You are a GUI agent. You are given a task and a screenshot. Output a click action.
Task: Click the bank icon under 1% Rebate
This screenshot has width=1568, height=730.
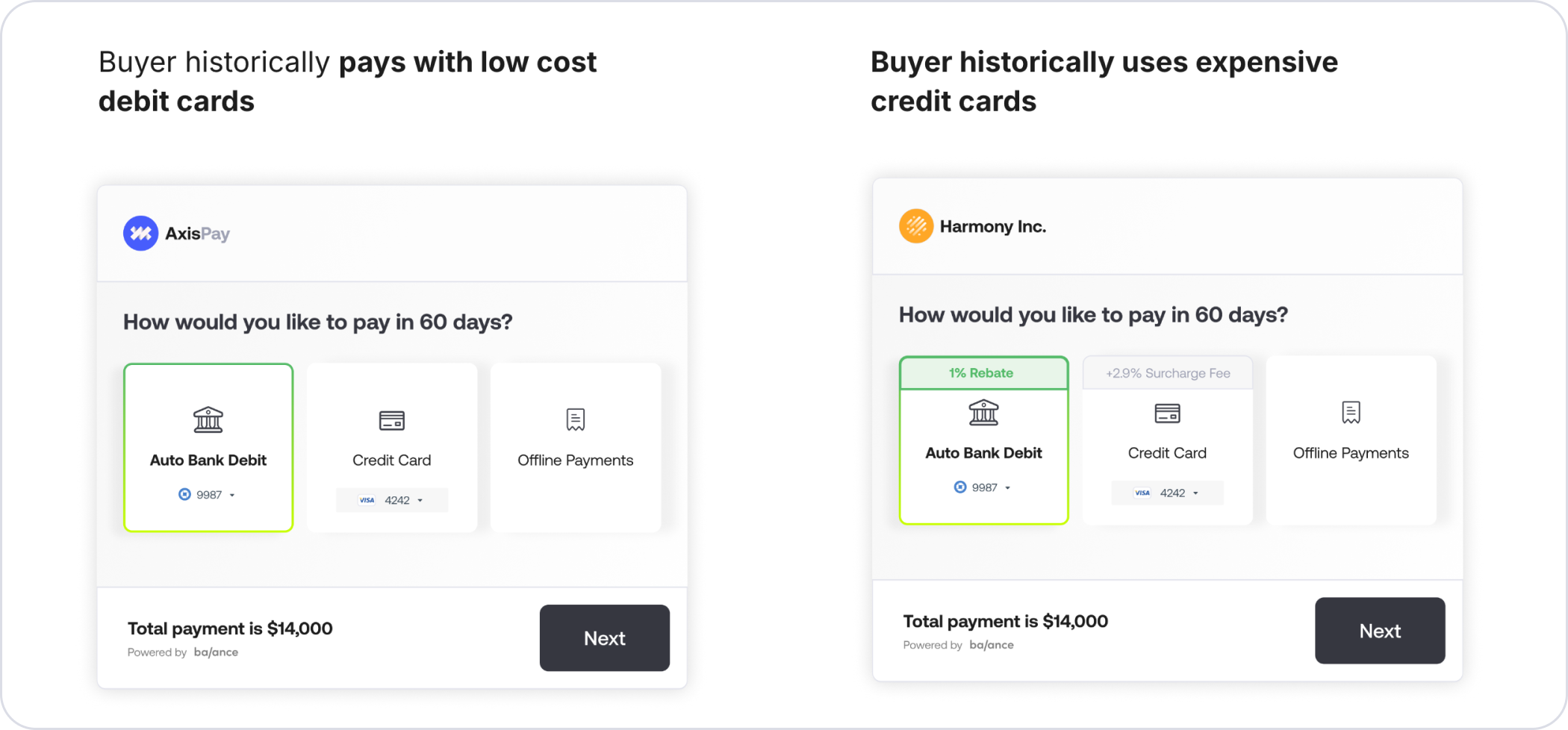click(983, 412)
